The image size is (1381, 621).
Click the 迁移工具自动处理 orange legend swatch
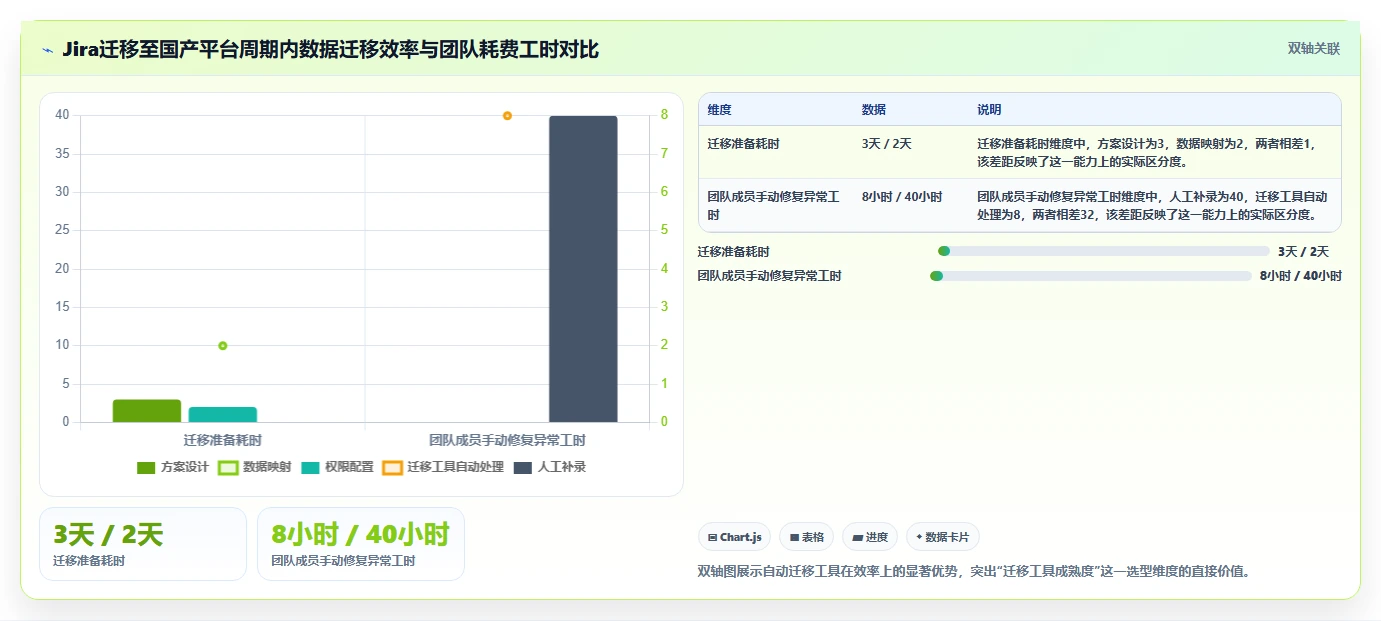392,467
